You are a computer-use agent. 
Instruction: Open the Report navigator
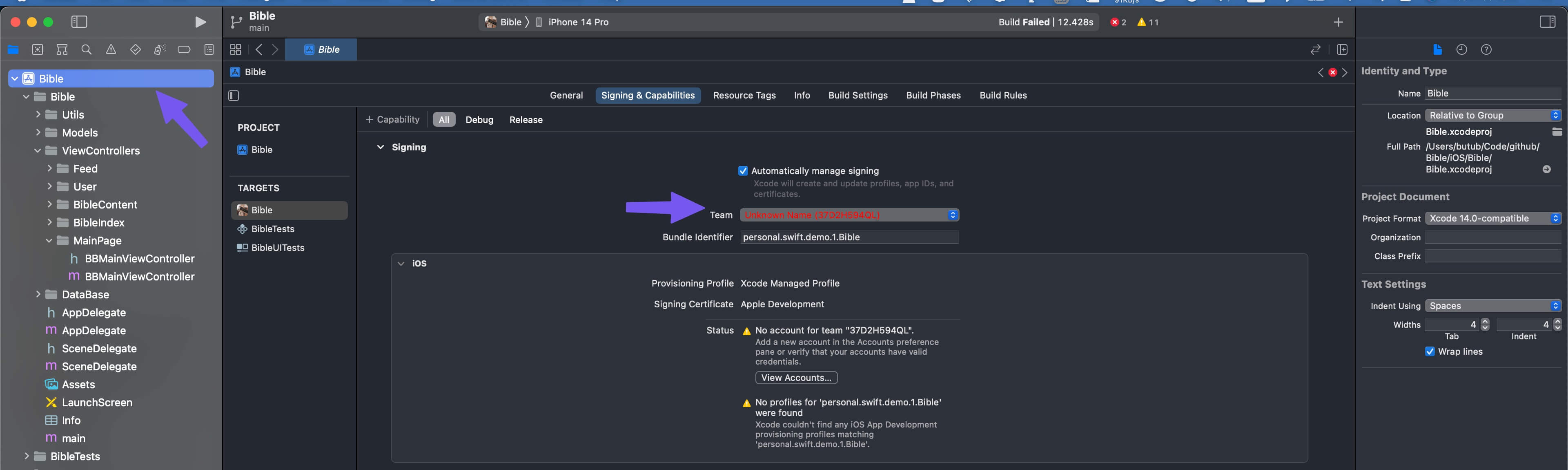209,50
